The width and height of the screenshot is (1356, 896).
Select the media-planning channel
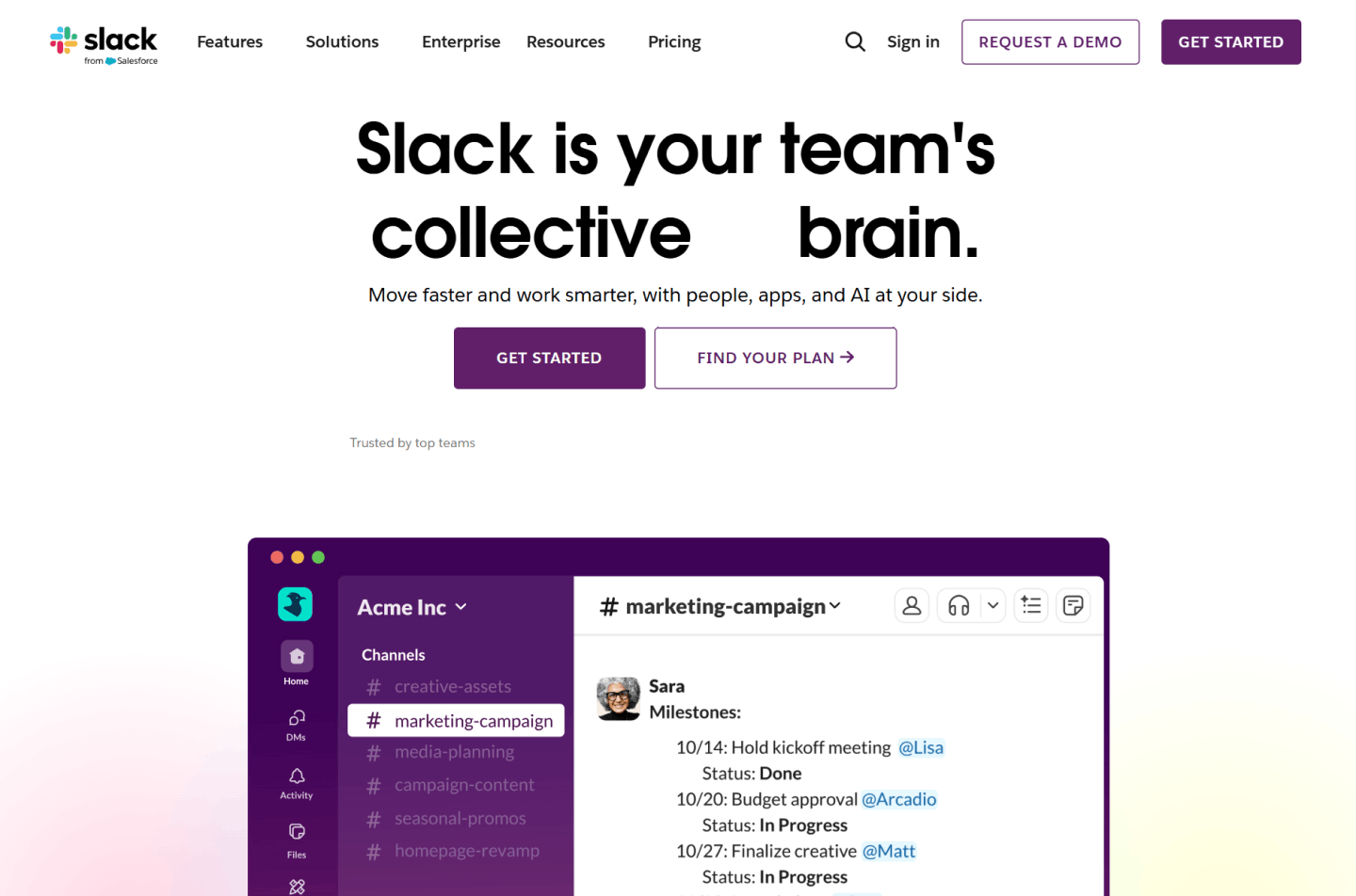tap(455, 752)
